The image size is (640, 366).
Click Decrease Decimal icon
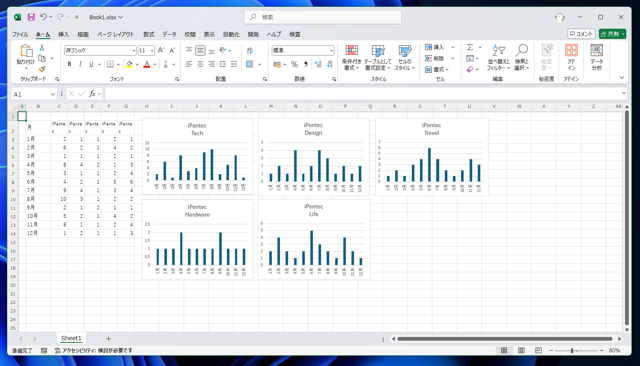tap(330, 64)
